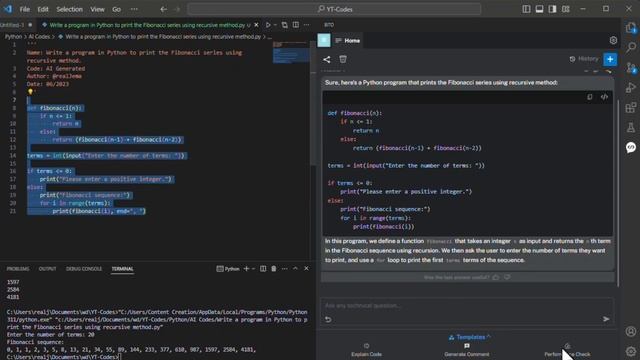640x360 pixels.
Task: Click the Blackbox logo icon
Action: tap(324, 40)
